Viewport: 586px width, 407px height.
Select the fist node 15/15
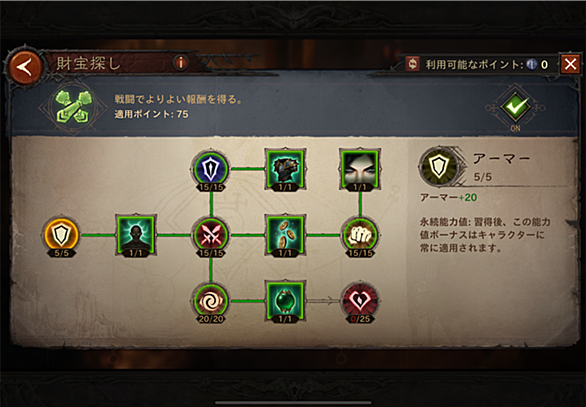point(360,235)
